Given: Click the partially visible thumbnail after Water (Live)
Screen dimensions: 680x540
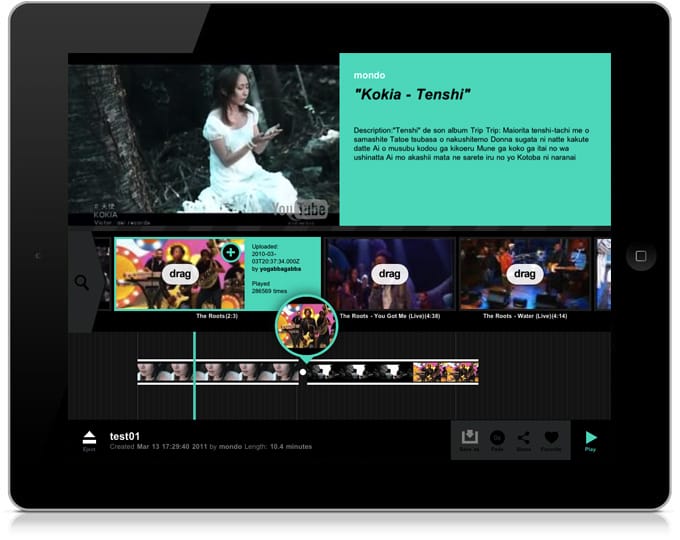Looking at the screenshot, I should [603, 274].
